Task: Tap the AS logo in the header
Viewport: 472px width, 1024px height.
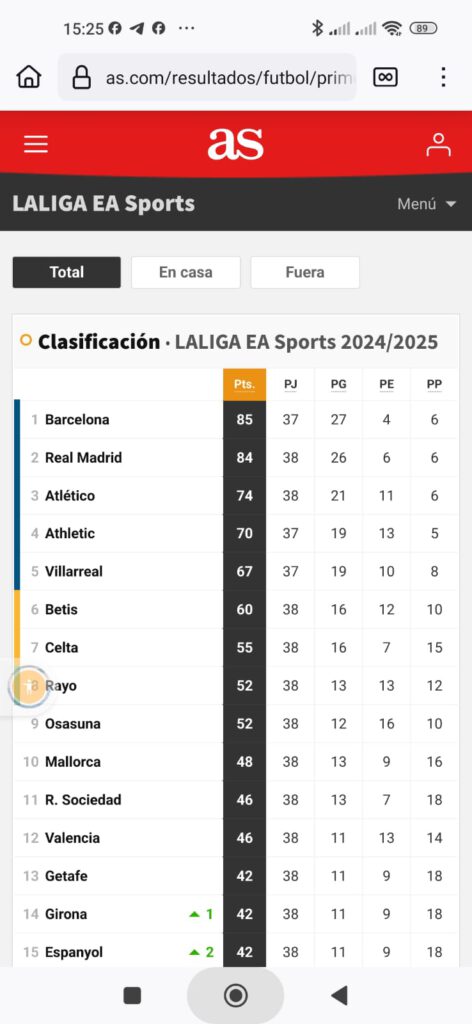Action: pyautogui.click(x=236, y=144)
